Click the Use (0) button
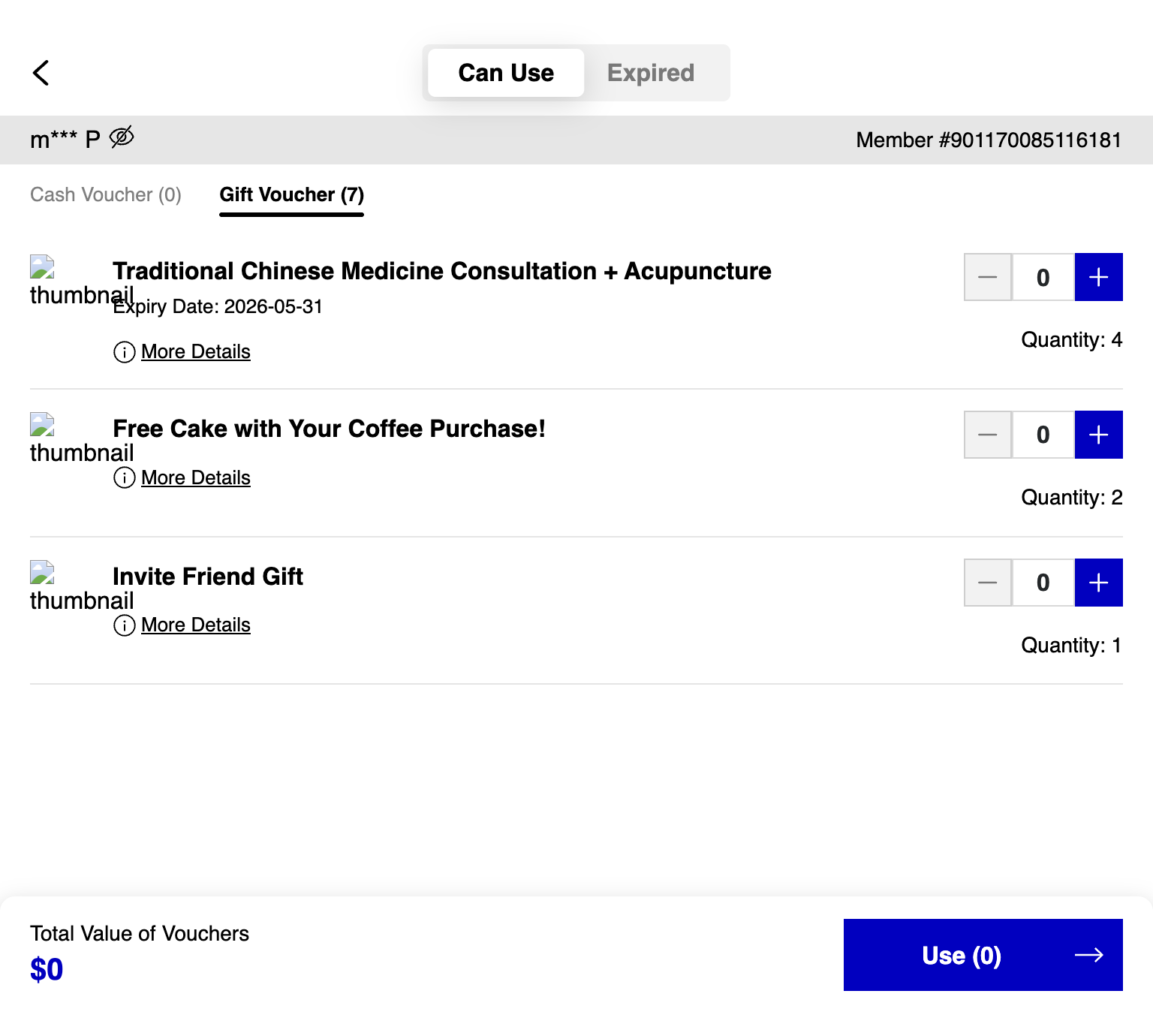1153x1036 pixels. tap(983, 955)
